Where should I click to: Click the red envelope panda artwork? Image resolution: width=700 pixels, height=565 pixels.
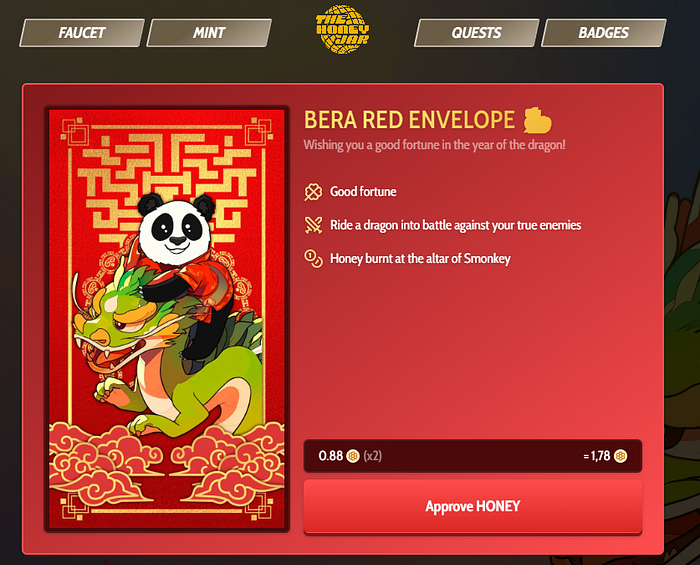tap(167, 319)
